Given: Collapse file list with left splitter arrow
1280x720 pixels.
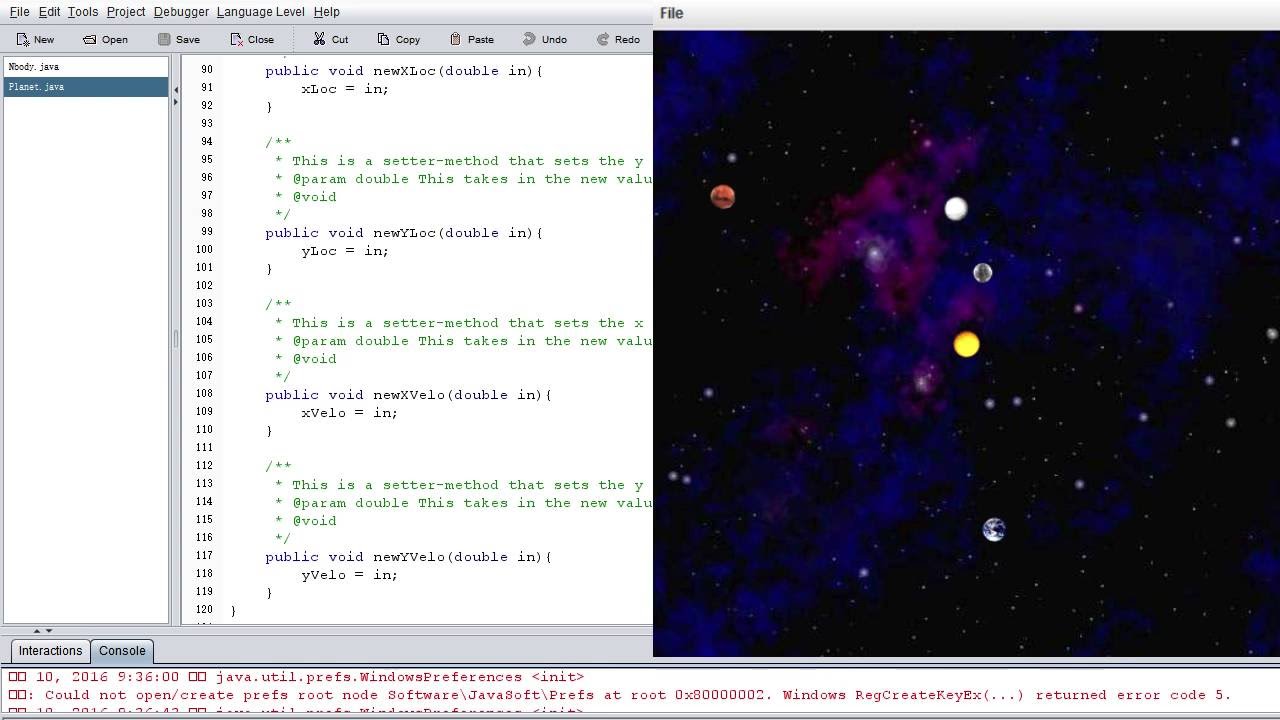Looking at the screenshot, I should point(176,90).
